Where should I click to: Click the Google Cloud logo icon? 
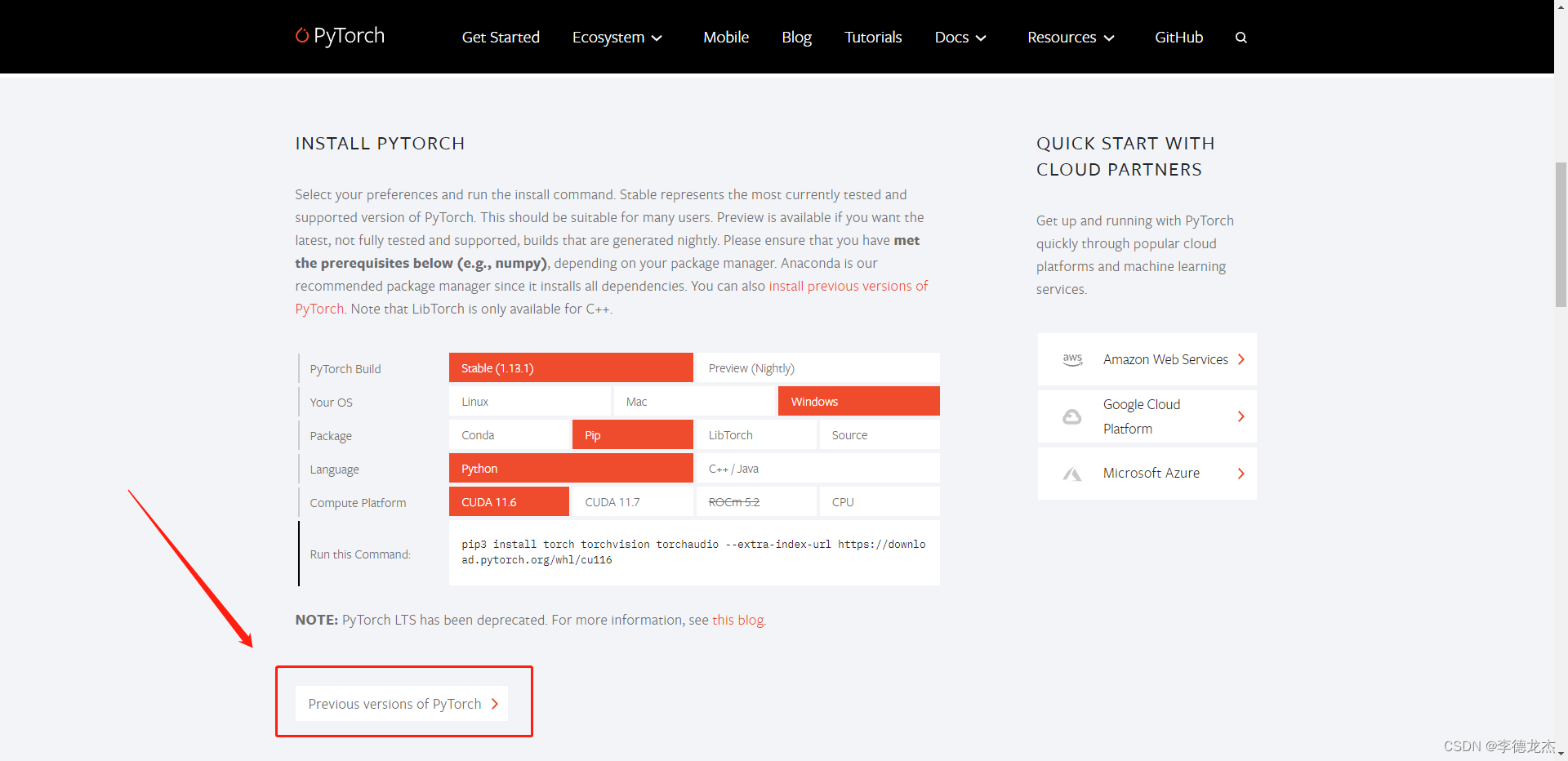tap(1071, 416)
